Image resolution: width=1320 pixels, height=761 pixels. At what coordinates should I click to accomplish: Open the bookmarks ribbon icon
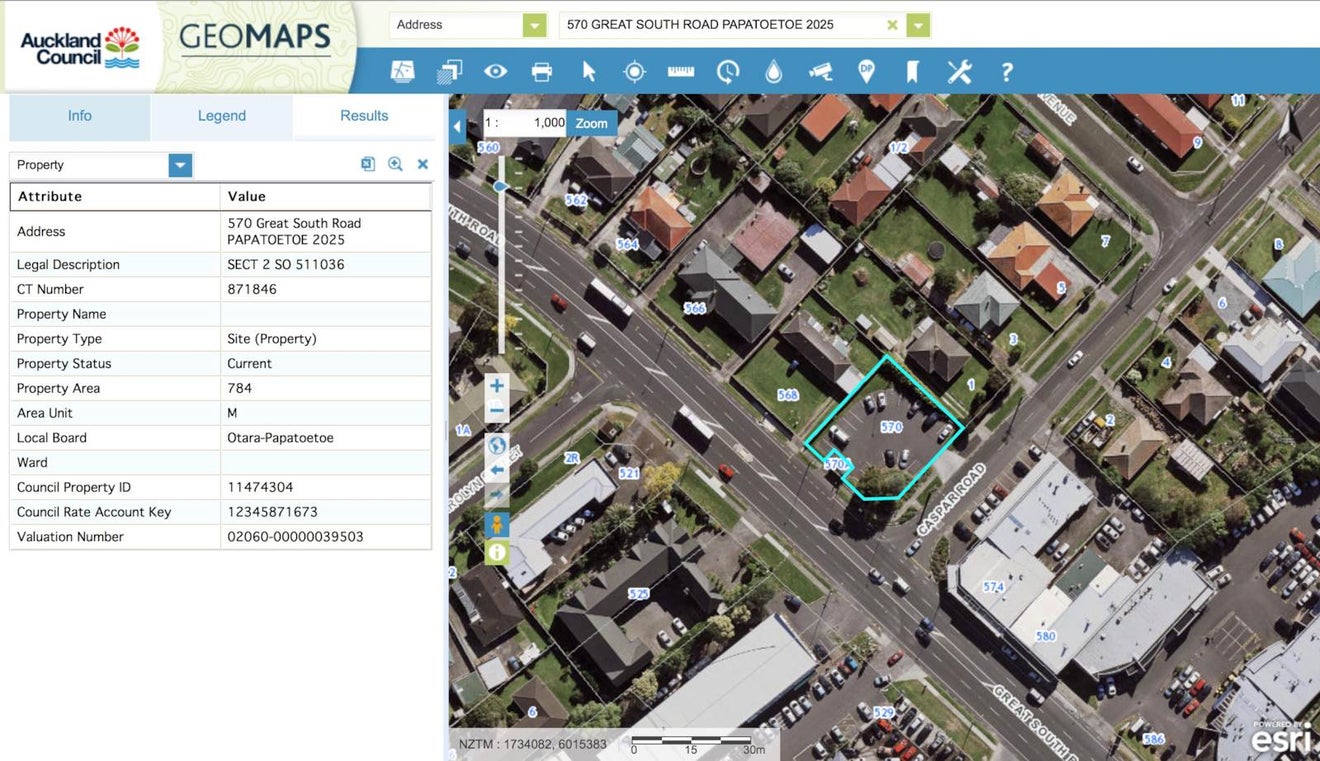click(912, 71)
